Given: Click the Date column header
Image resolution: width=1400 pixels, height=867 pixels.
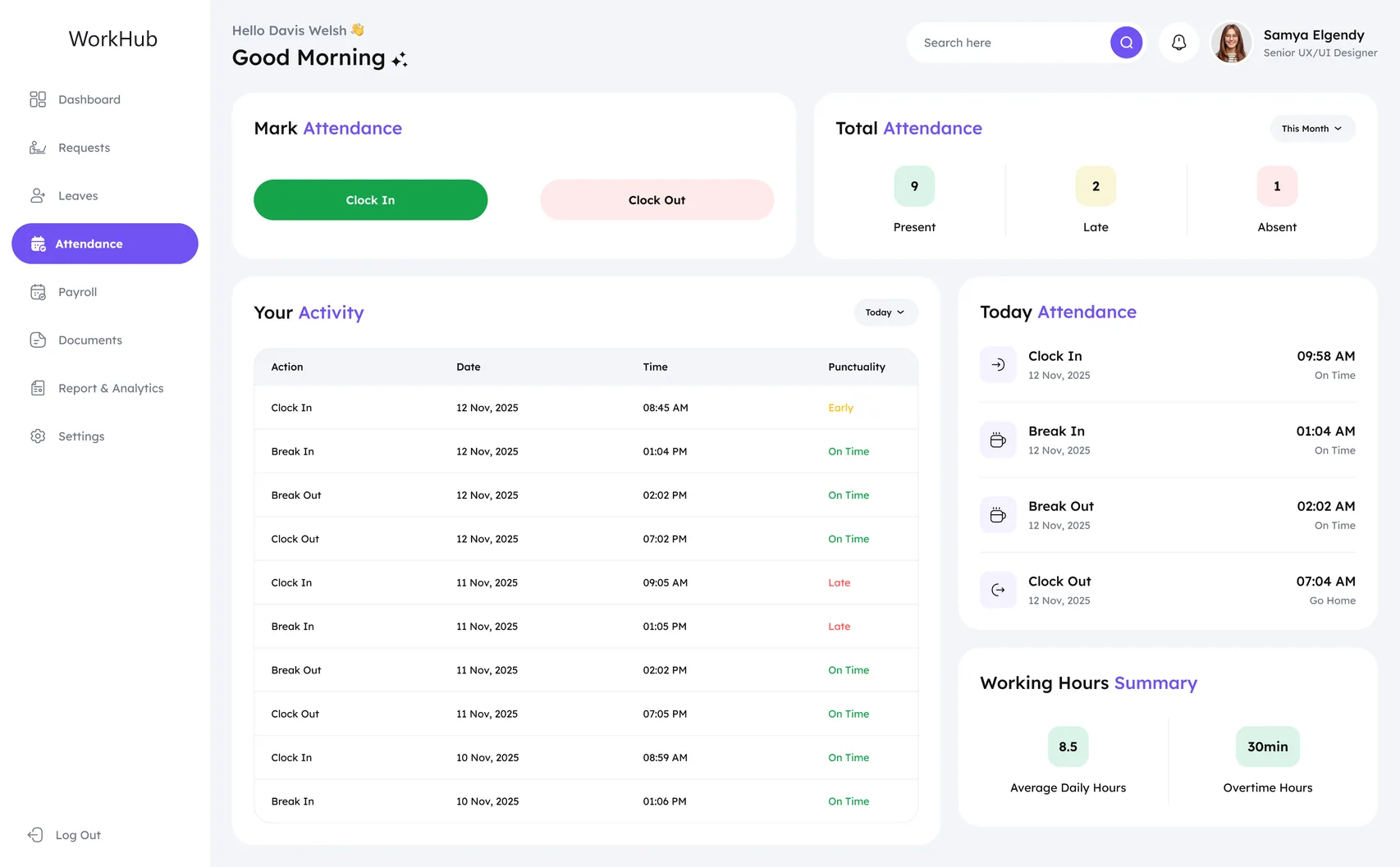Looking at the screenshot, I should [469, 367].
